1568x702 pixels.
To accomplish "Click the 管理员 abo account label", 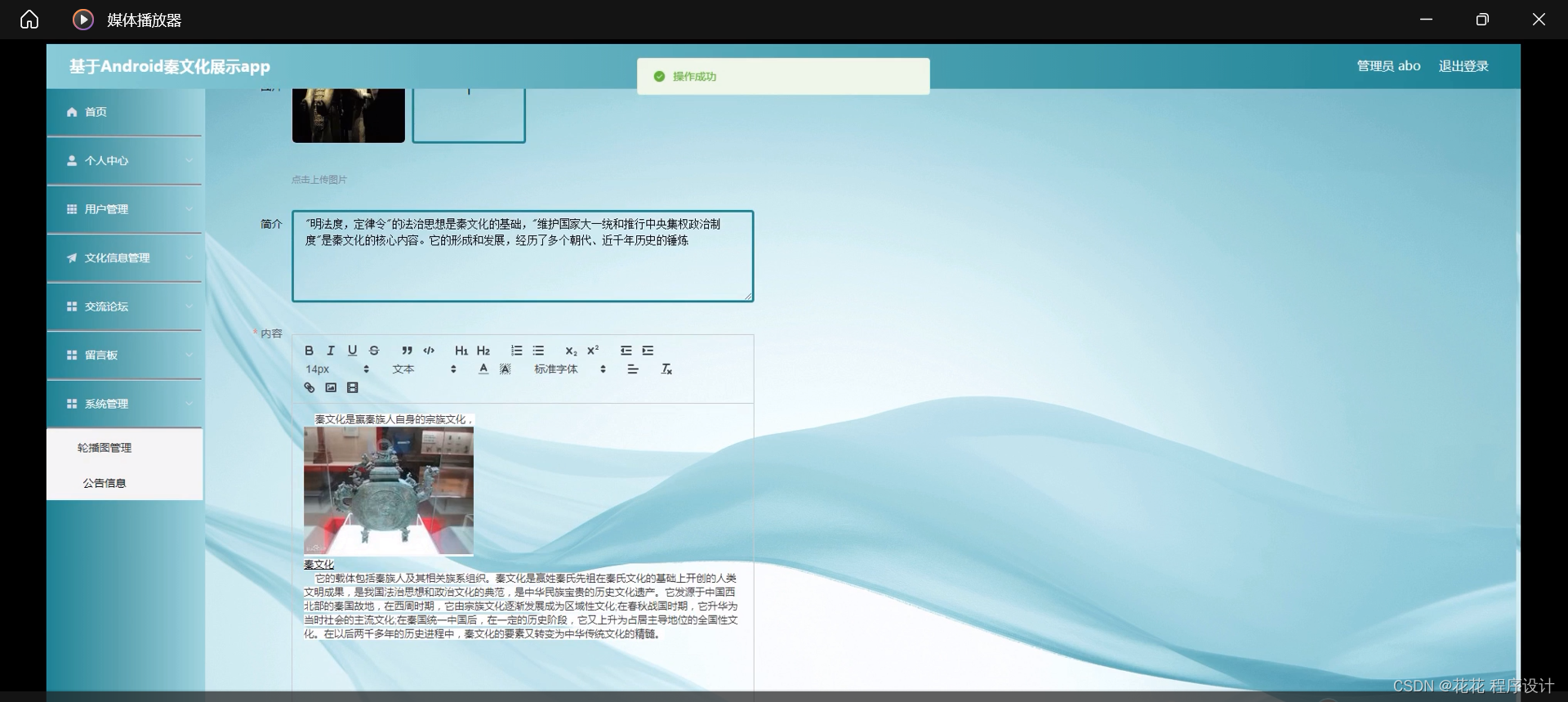I will 1388,66.
